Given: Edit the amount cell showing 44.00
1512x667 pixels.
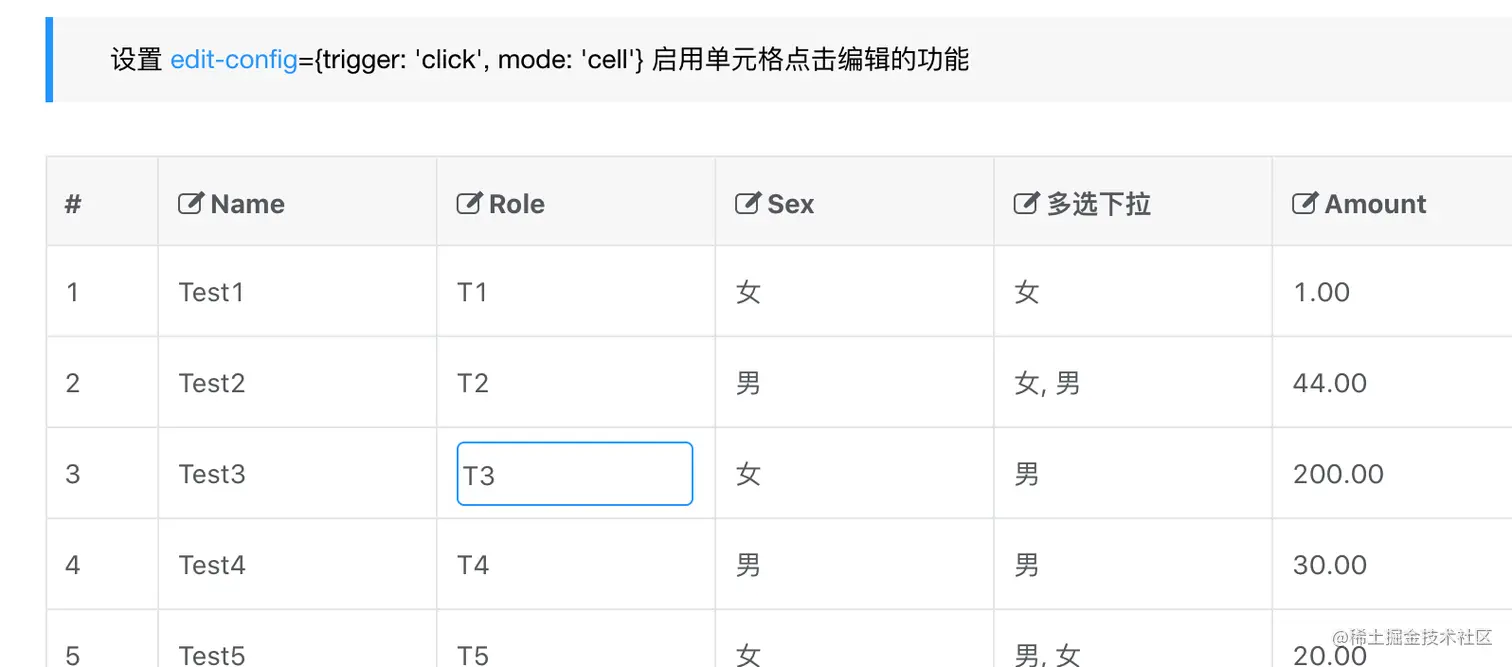Looking at the screenshot, I should click(x=1329, y=383).
